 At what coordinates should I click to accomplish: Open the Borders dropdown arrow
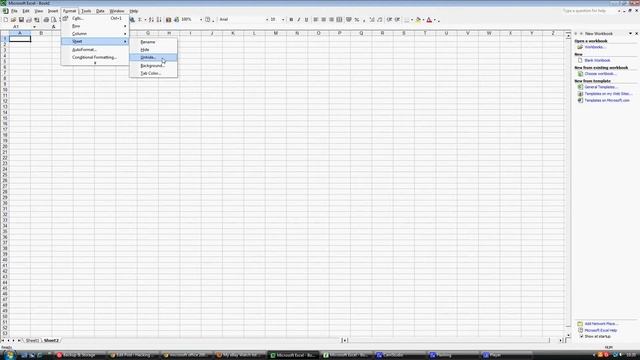click(x=412, y=20)
